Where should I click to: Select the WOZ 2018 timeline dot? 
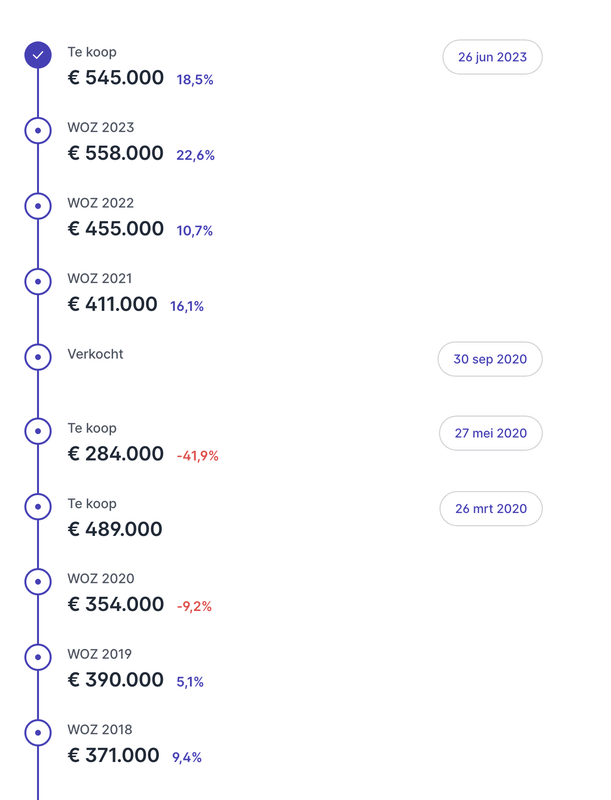(x=38, y=732)
